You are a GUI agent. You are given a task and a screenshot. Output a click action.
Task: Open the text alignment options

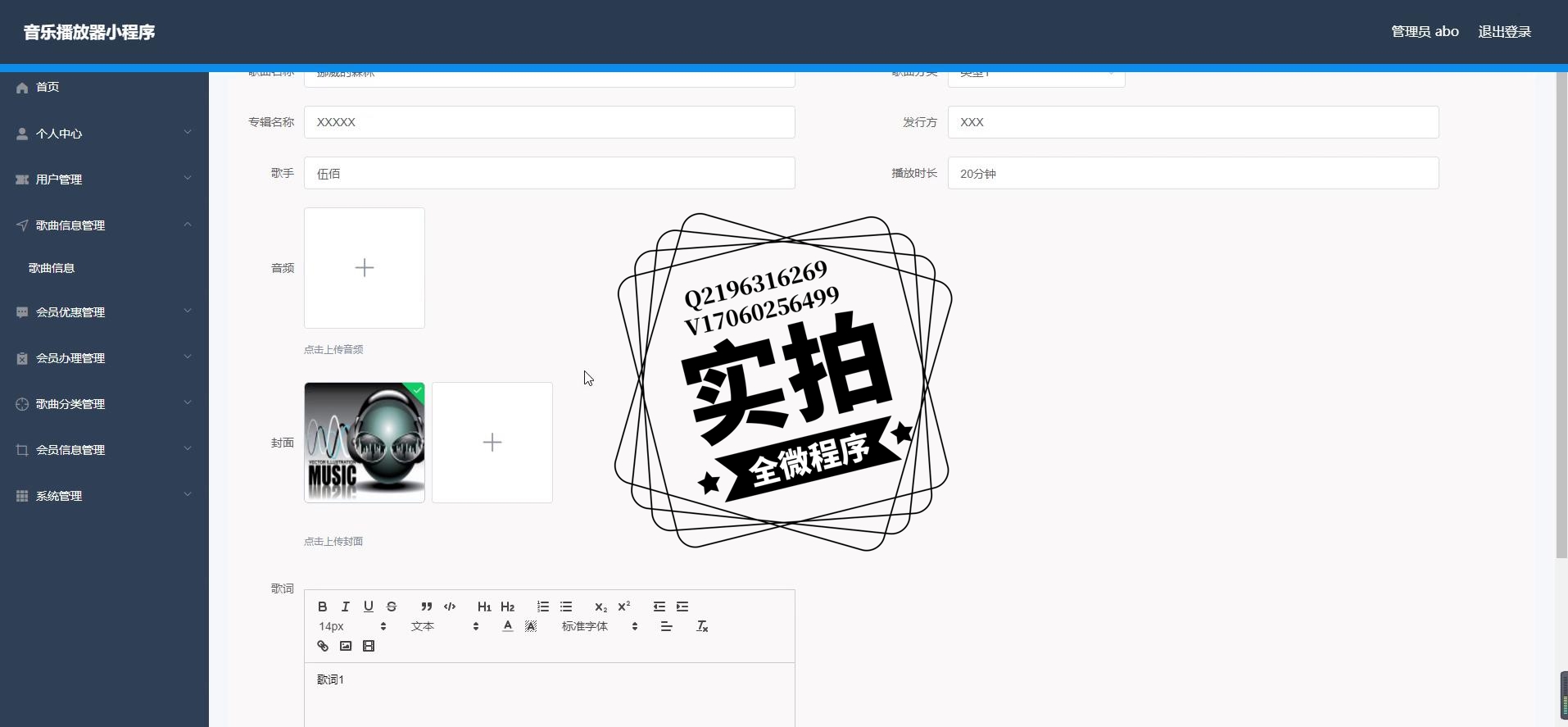[x=667, y=626]
